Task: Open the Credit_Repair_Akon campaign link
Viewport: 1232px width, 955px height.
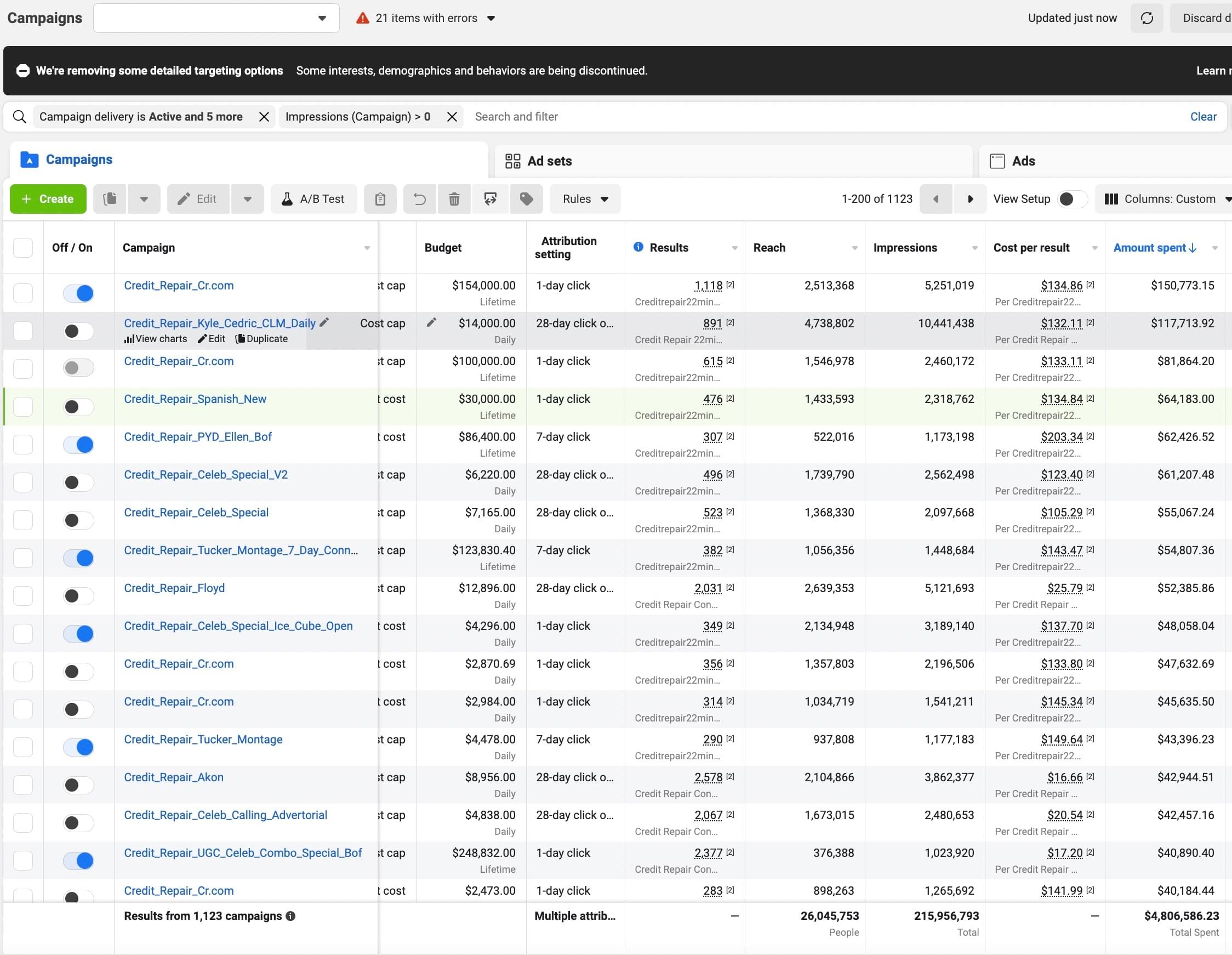Action: click(x=174, y=777)
